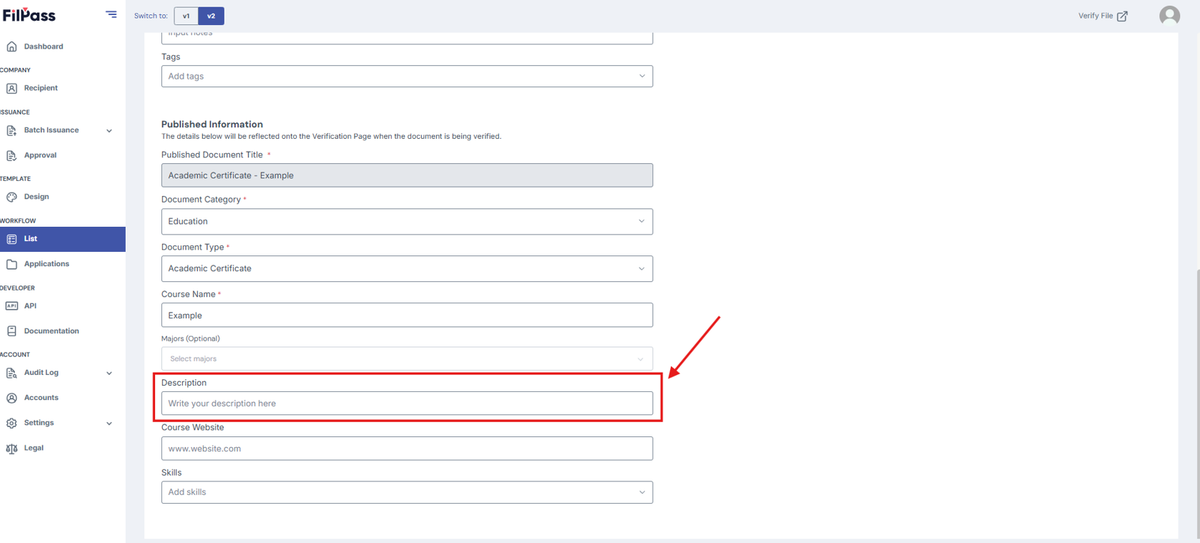
Task: Click the Recipient person icon
Action: (x=11, y=88)
